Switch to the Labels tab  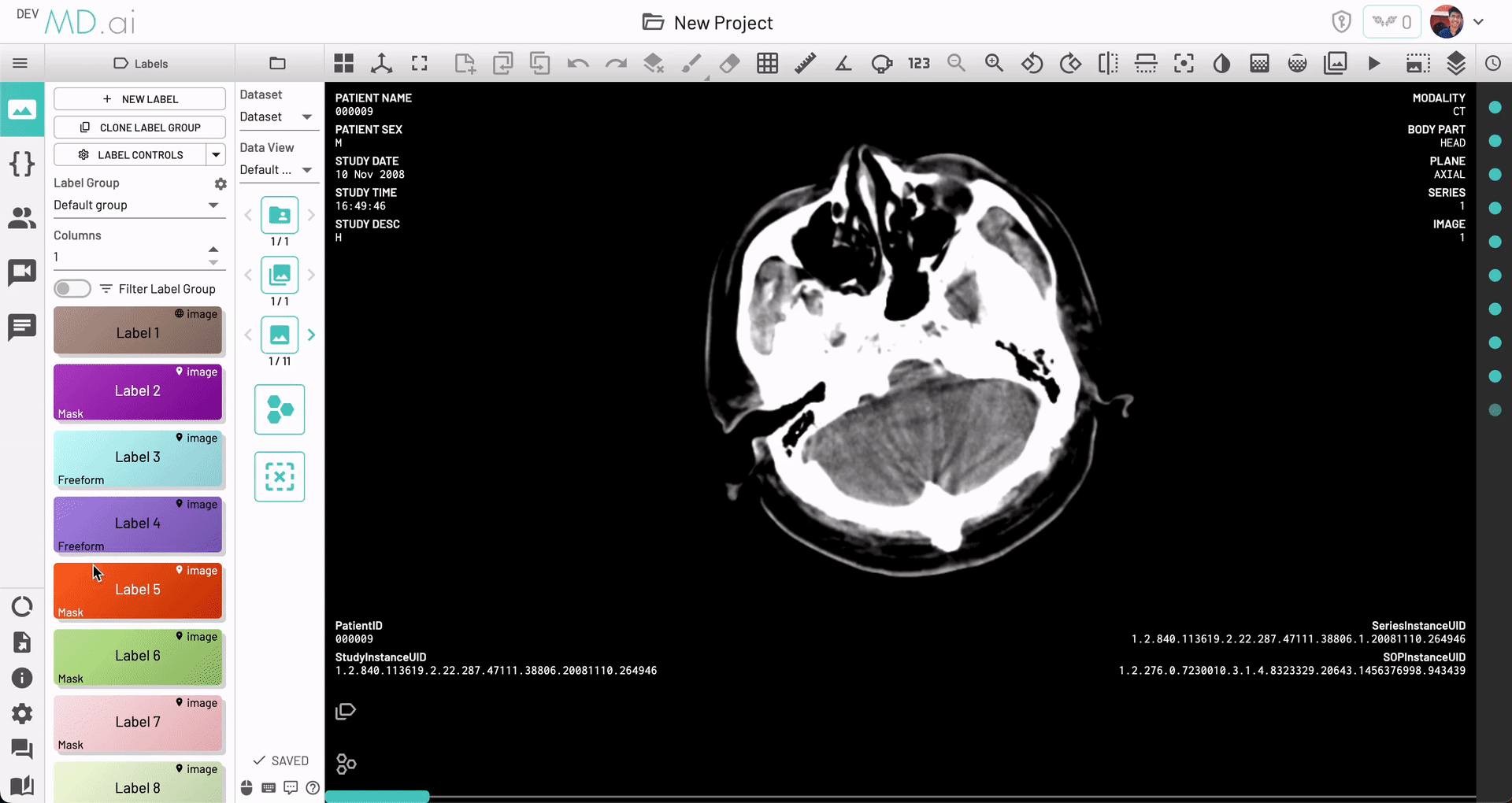coord(140,64)
